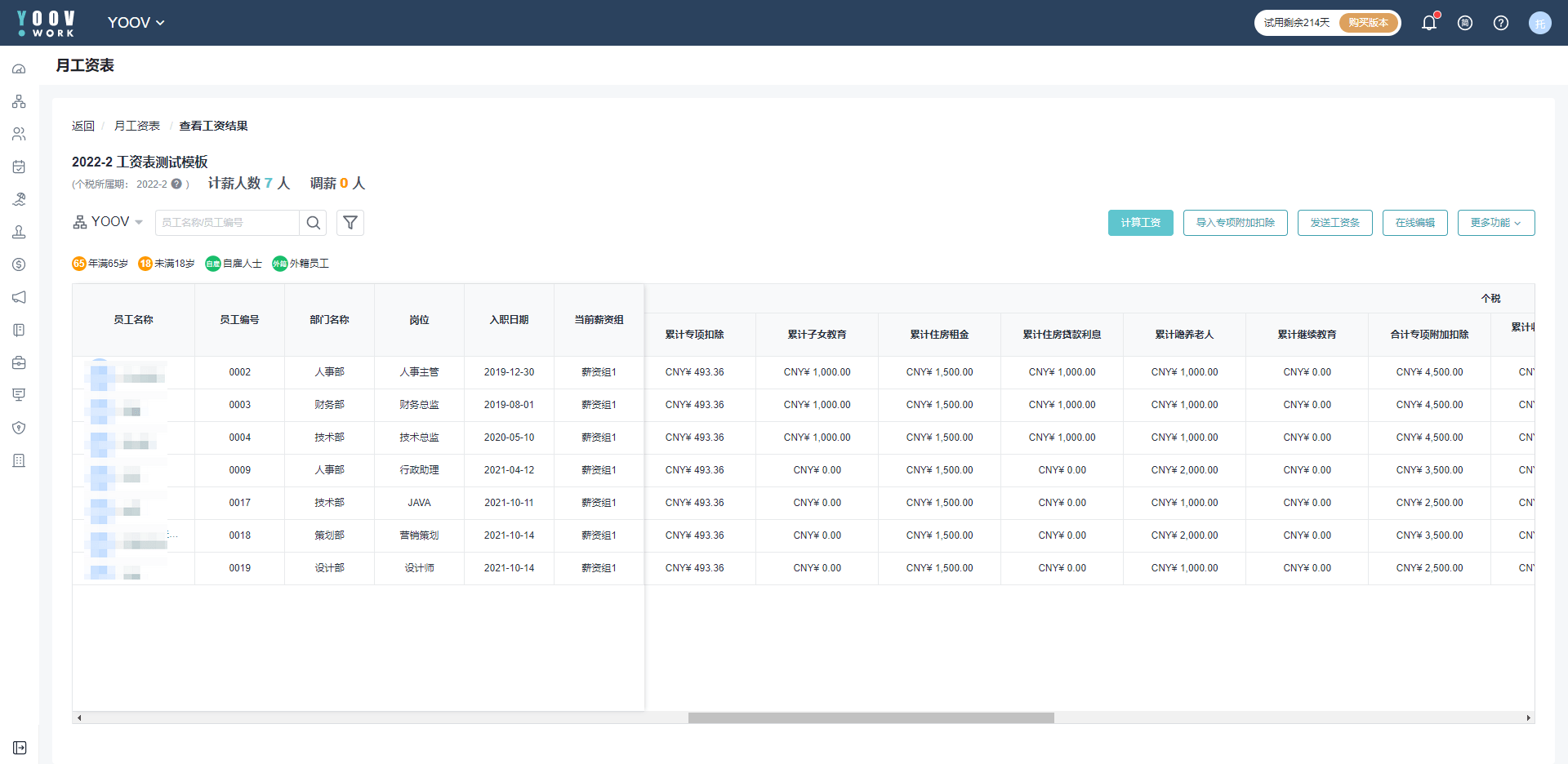Select employee number 0009 cell
Viewport: 1568px width, 764px height.
(x=240, y=470)
